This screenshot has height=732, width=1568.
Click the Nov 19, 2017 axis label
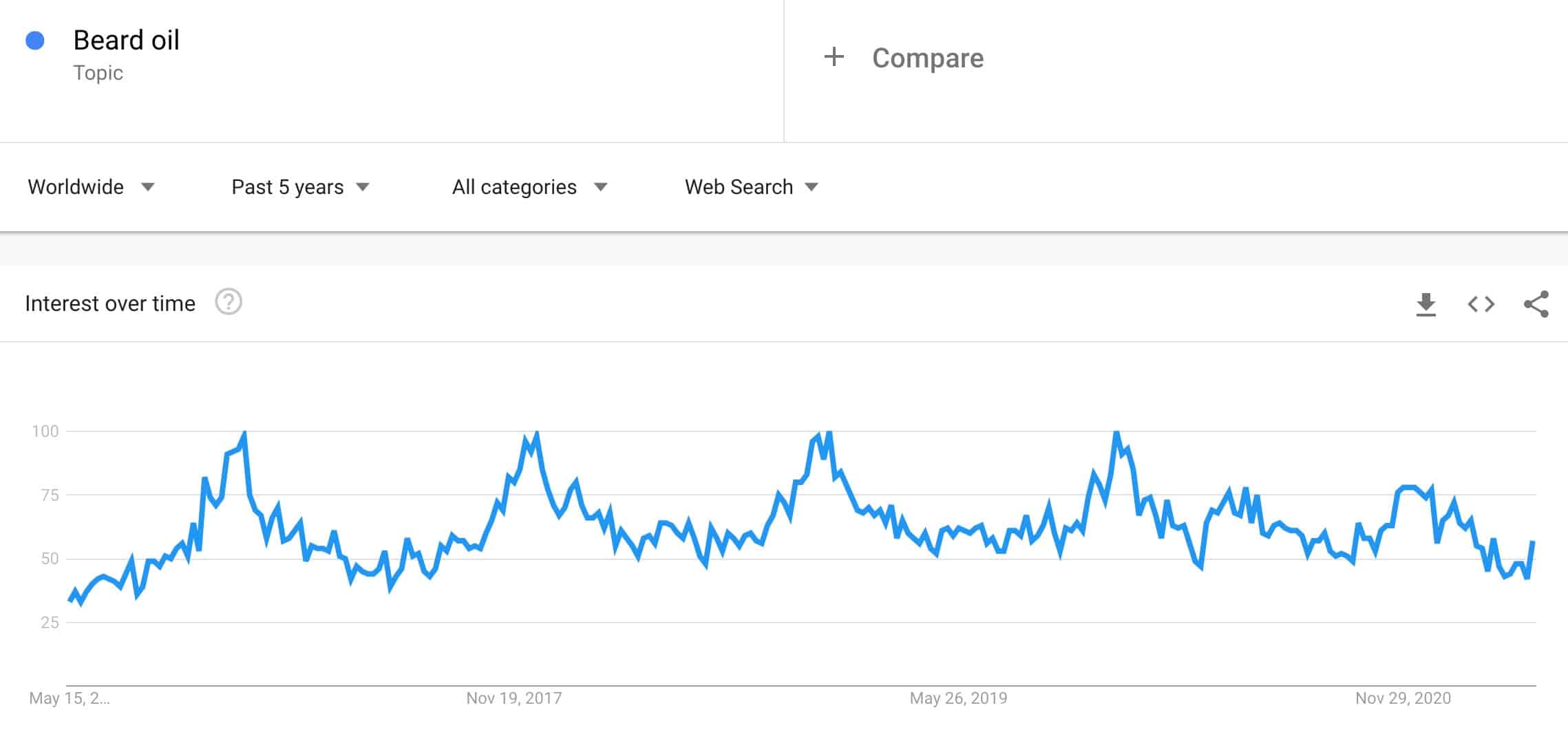(x=513, y=698)
